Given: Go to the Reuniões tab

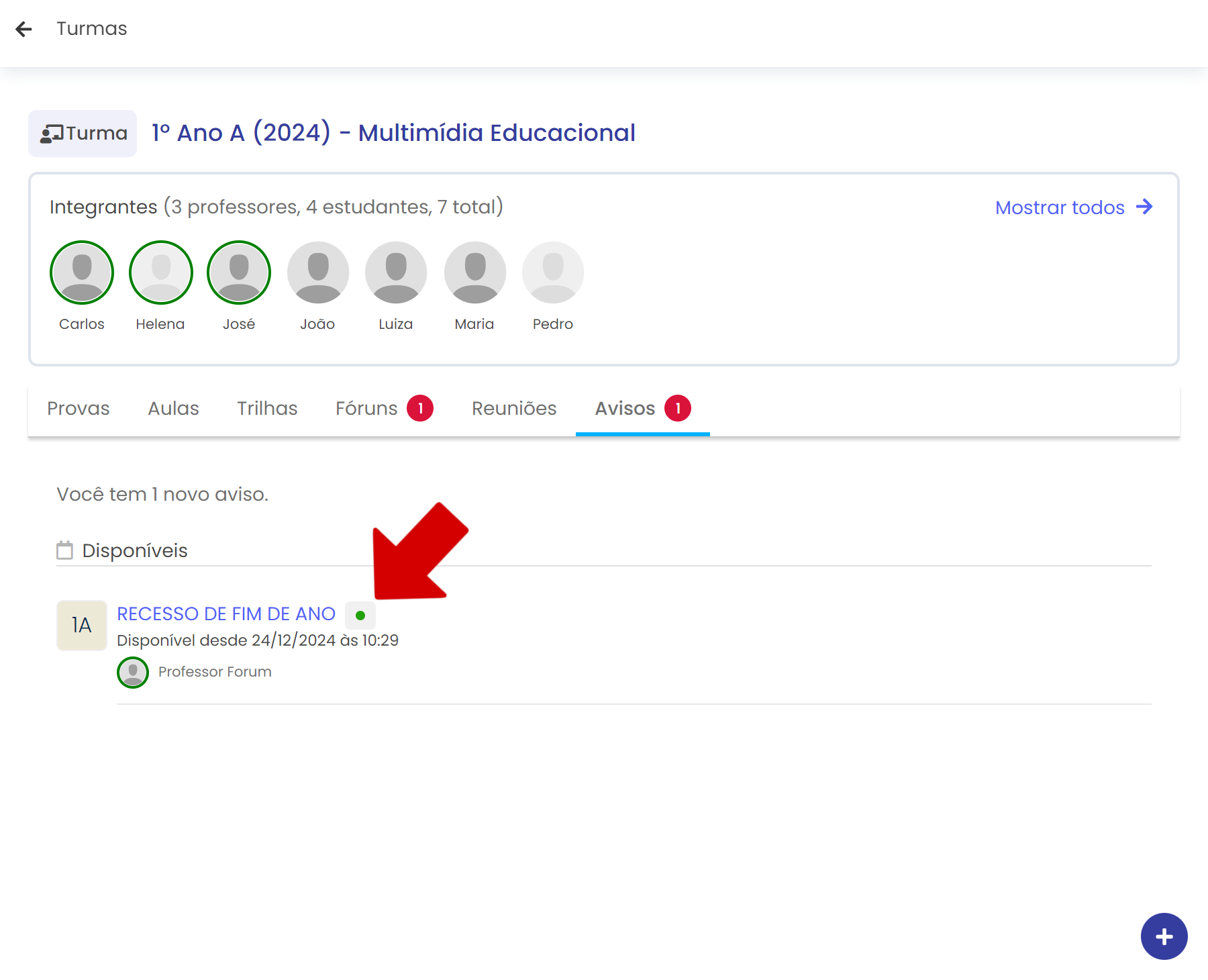Looking at the screenshot, I should (x=514, y=409).
